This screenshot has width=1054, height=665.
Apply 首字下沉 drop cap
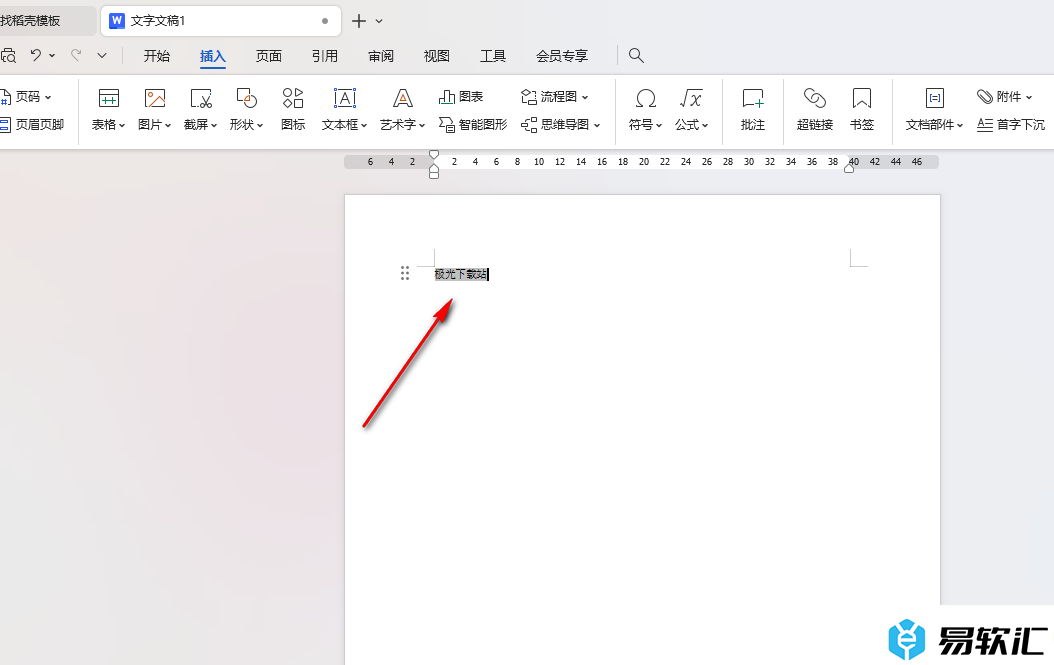tap(1011, 124)
